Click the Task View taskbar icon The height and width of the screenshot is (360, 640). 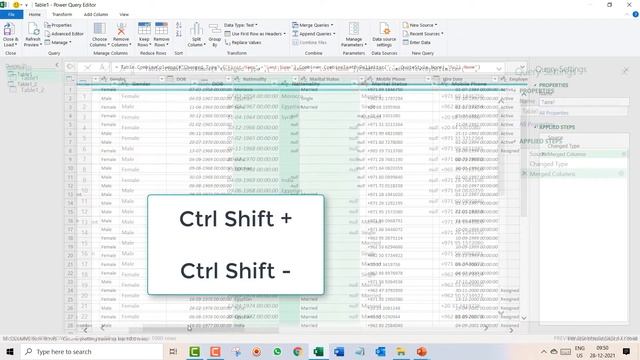coord(173,351)
